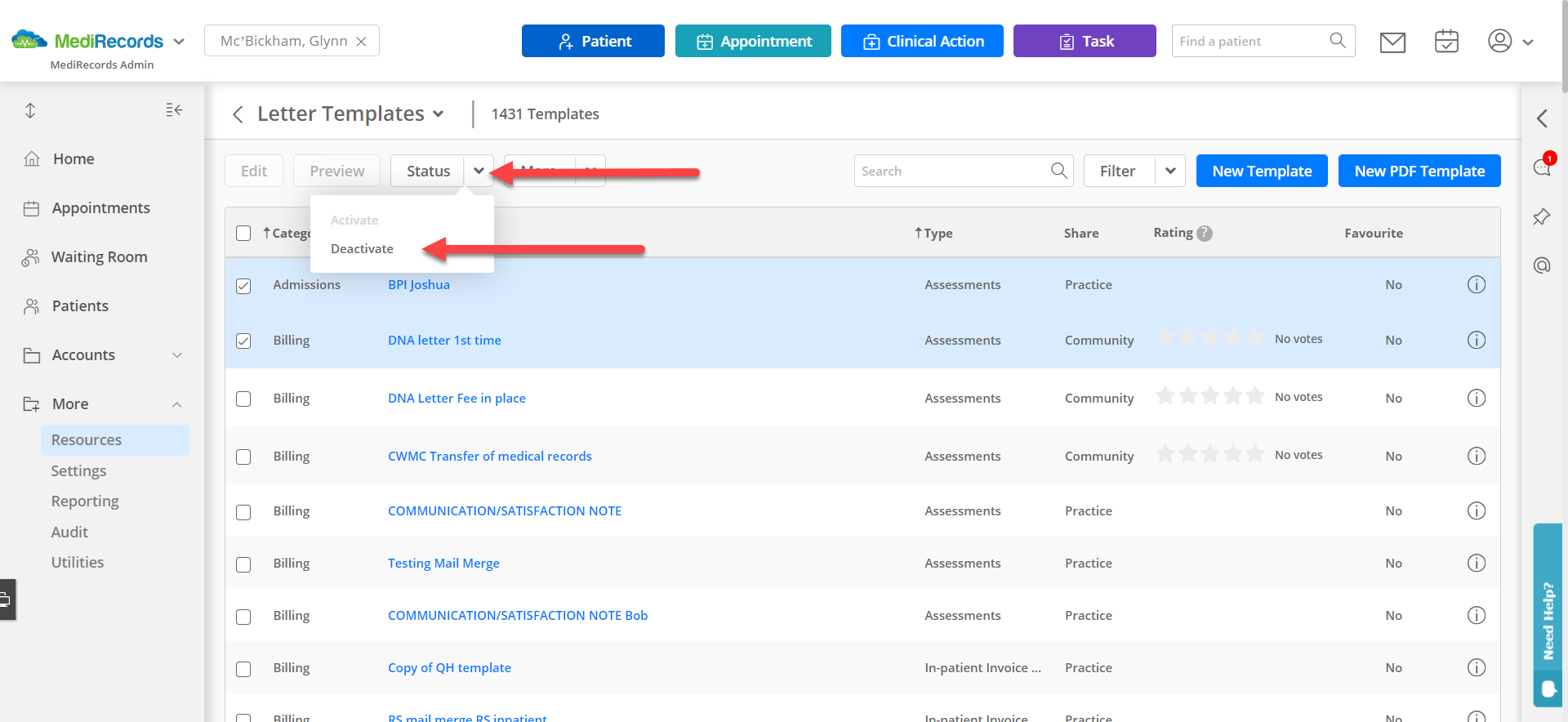Click the New Template button
Image resolution: width=1568 pixels, height=722 pixels.
[x=1262, y=171]
